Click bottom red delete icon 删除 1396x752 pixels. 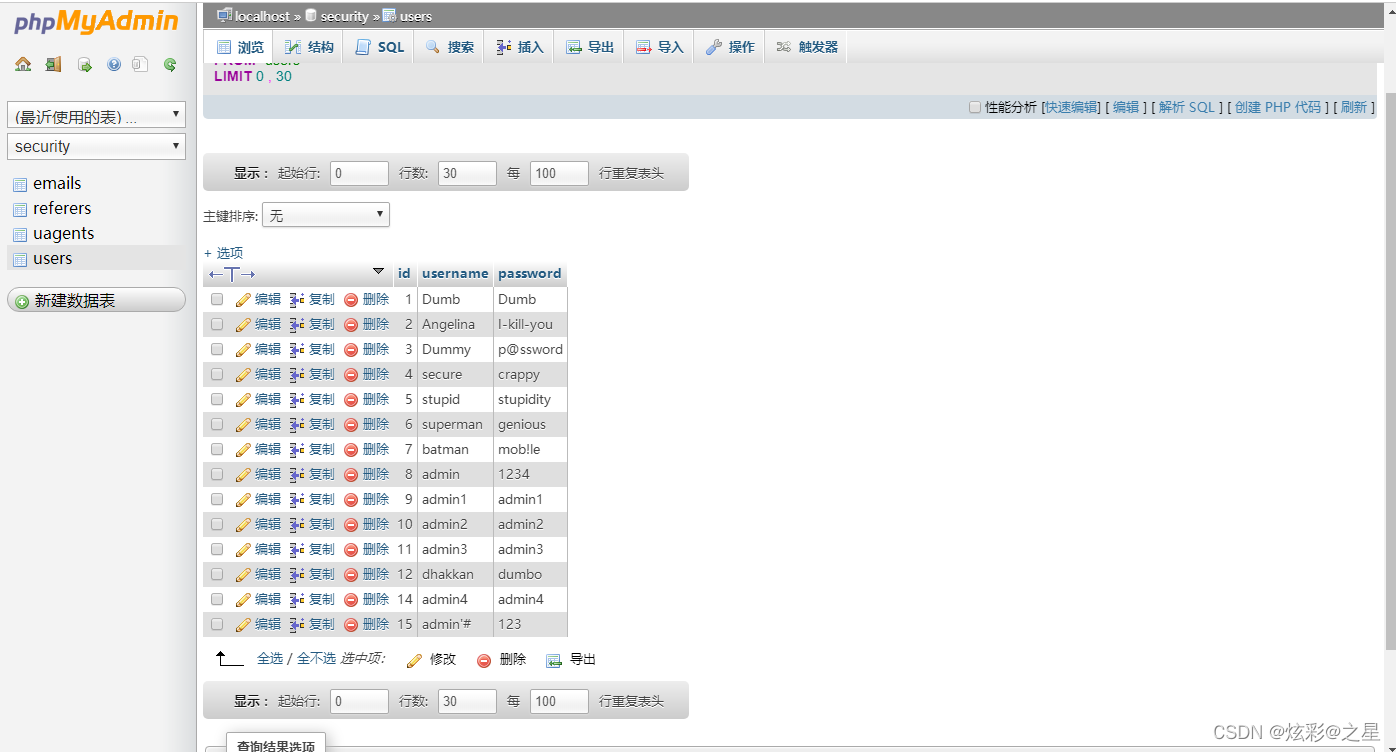tap(484, 660)
